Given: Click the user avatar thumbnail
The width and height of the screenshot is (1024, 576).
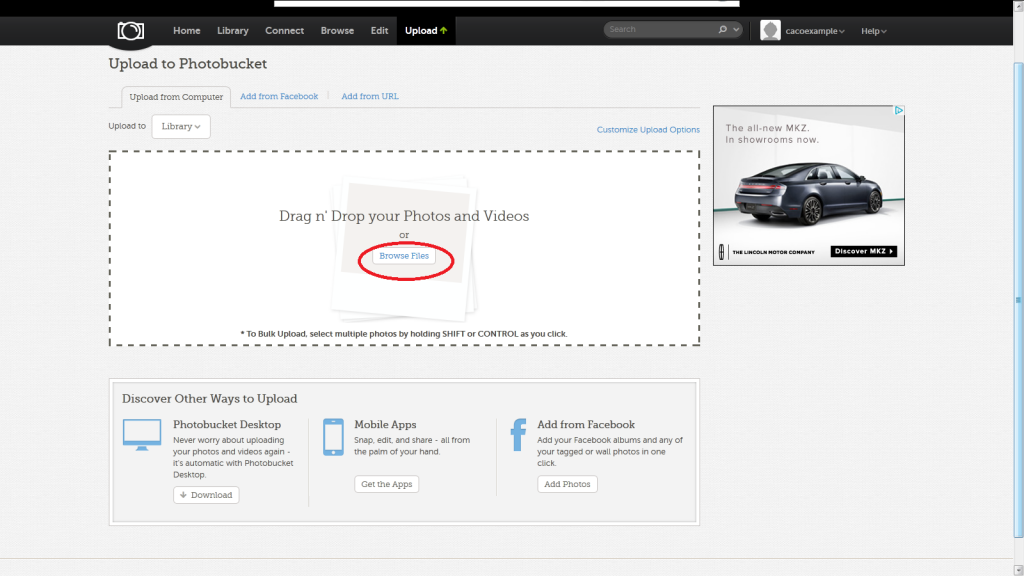Looking at the screenshot, I should [770, 31].
